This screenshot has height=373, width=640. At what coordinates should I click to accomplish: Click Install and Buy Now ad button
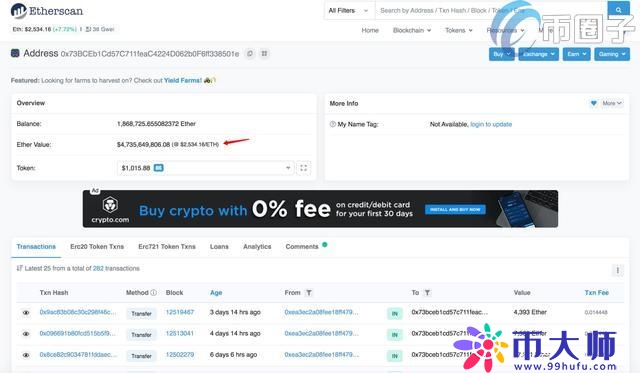(x=455, y=209)
